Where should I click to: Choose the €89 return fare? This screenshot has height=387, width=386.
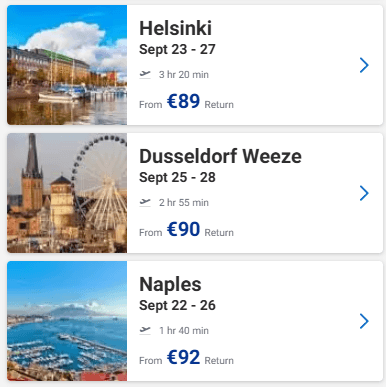click(x=183, y=101)
